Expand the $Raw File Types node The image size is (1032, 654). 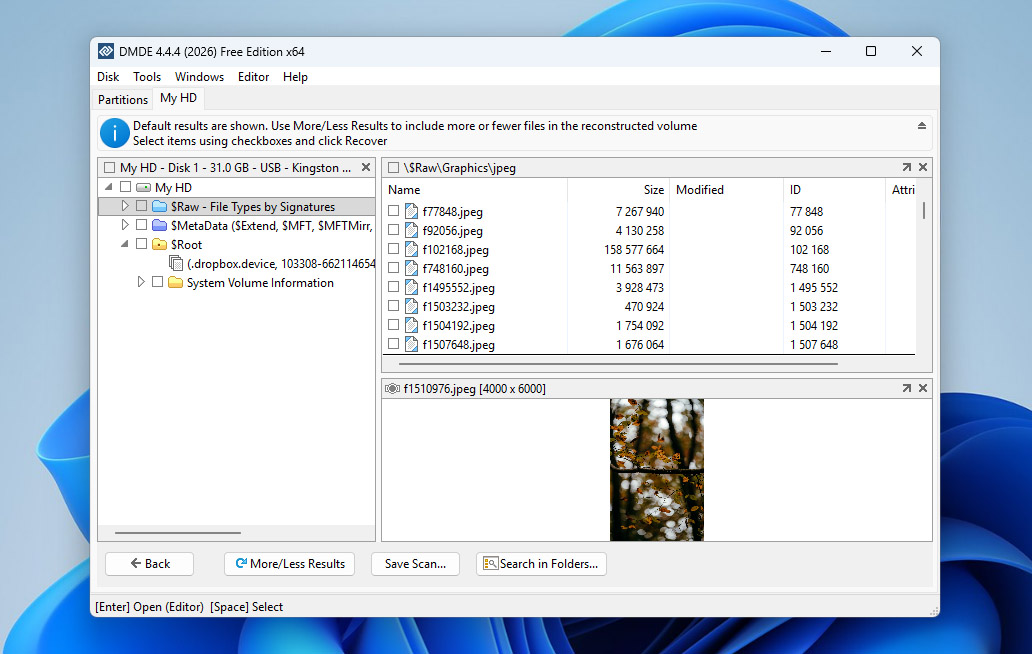(125, 207)
